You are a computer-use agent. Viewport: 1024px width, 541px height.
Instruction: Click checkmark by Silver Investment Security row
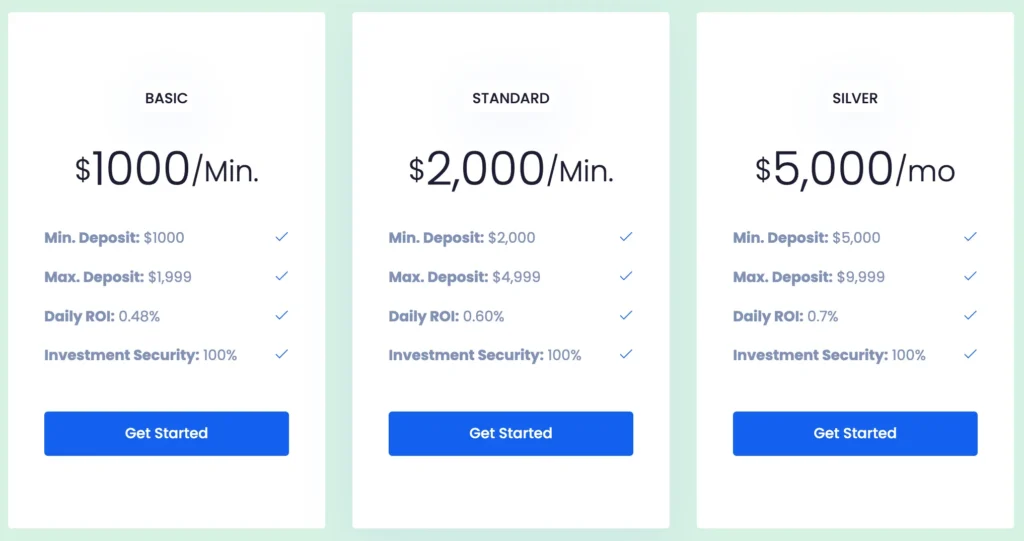[x=970, y=354]
